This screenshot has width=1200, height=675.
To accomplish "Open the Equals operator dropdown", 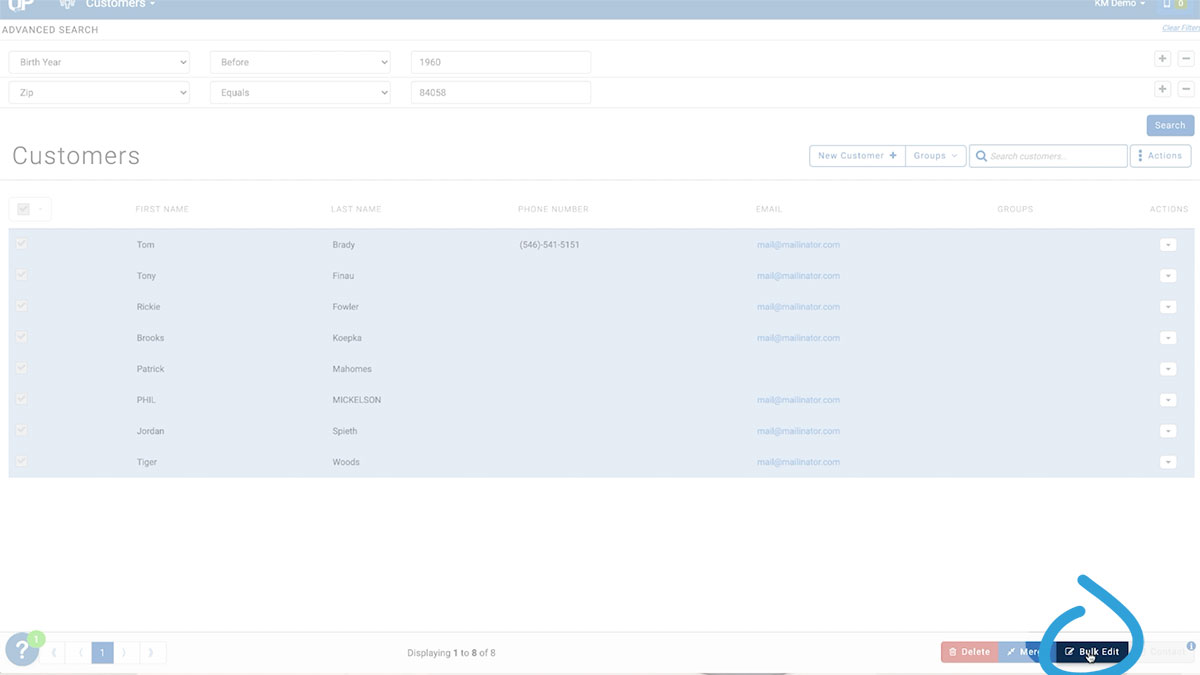I will (300, 92).
